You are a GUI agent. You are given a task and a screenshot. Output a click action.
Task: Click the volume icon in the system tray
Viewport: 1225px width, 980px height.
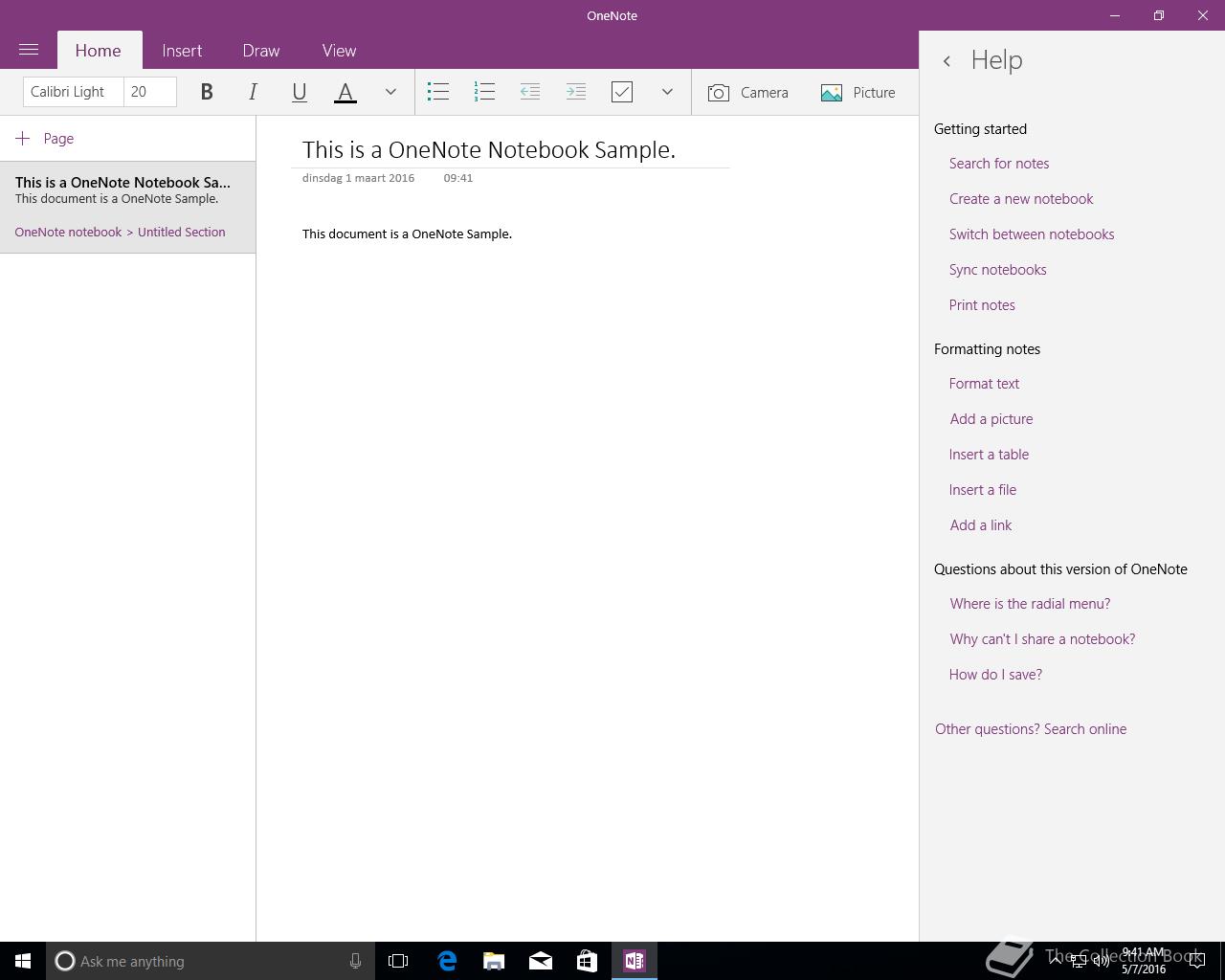pos(1101,961)
